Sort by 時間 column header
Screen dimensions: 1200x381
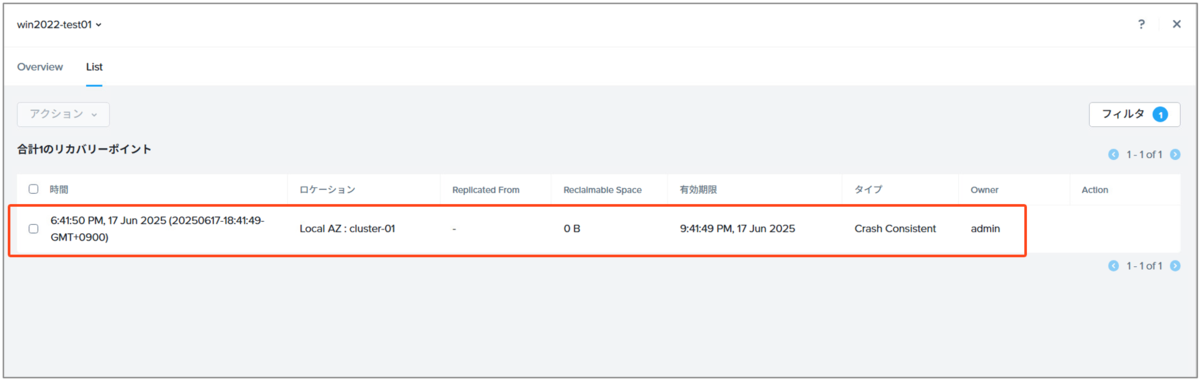pos(59,189)
